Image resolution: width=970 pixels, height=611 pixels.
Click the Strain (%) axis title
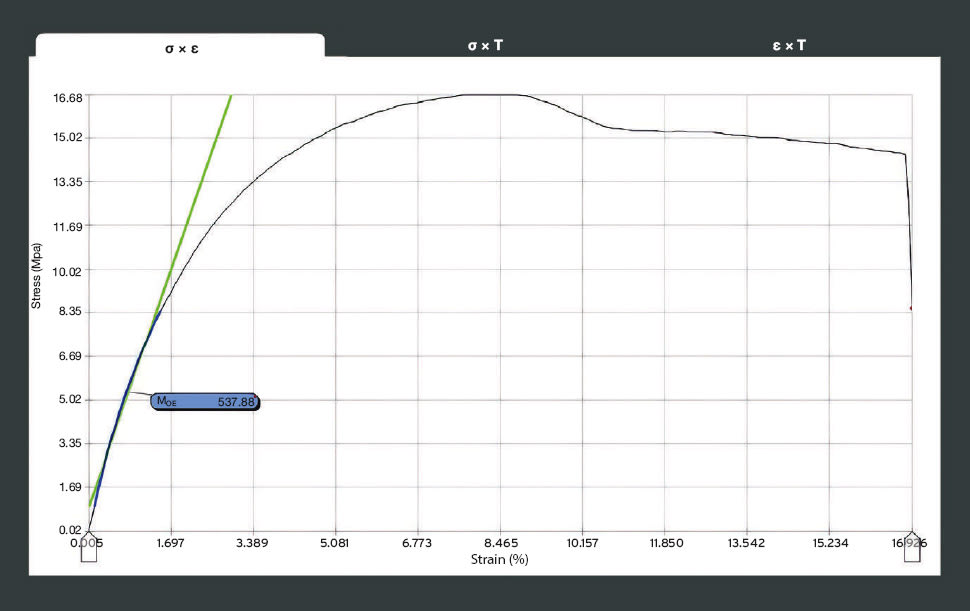coord(499,560)
